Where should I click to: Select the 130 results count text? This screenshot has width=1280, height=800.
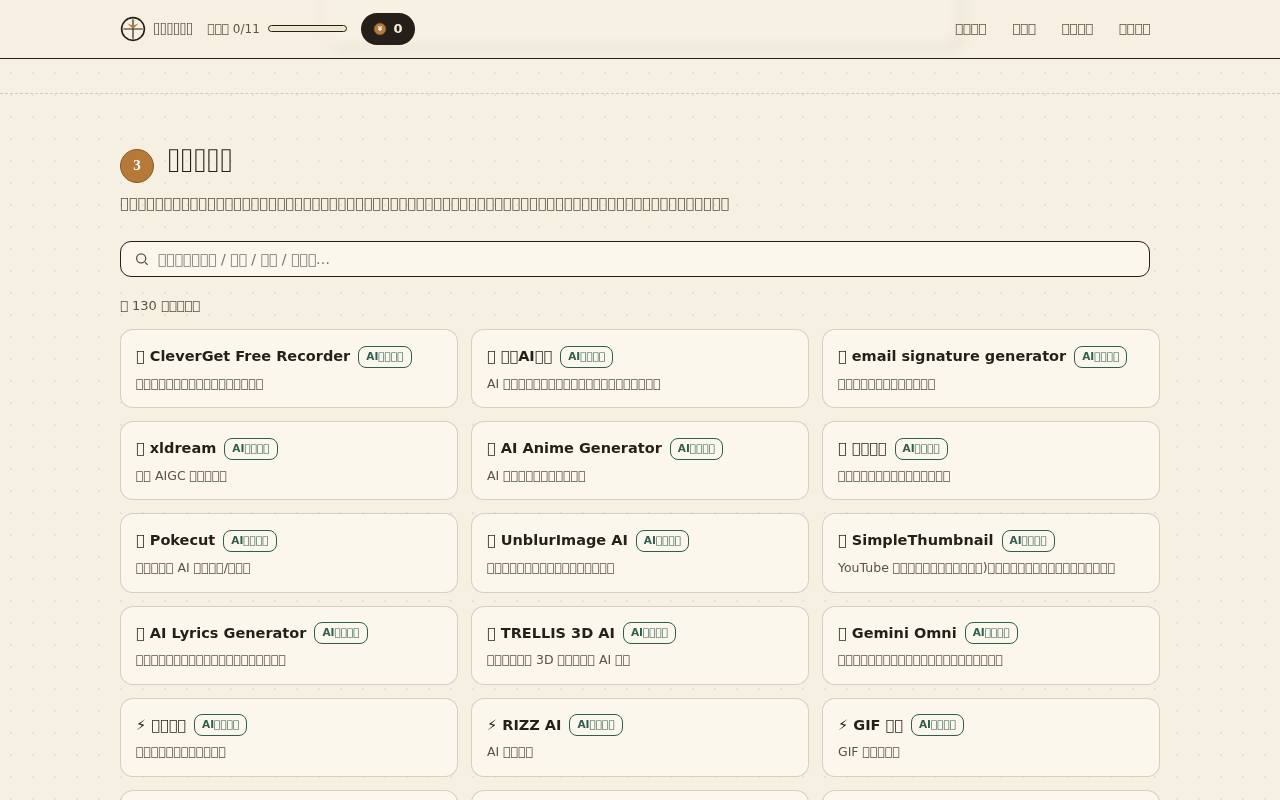(160, 306)
